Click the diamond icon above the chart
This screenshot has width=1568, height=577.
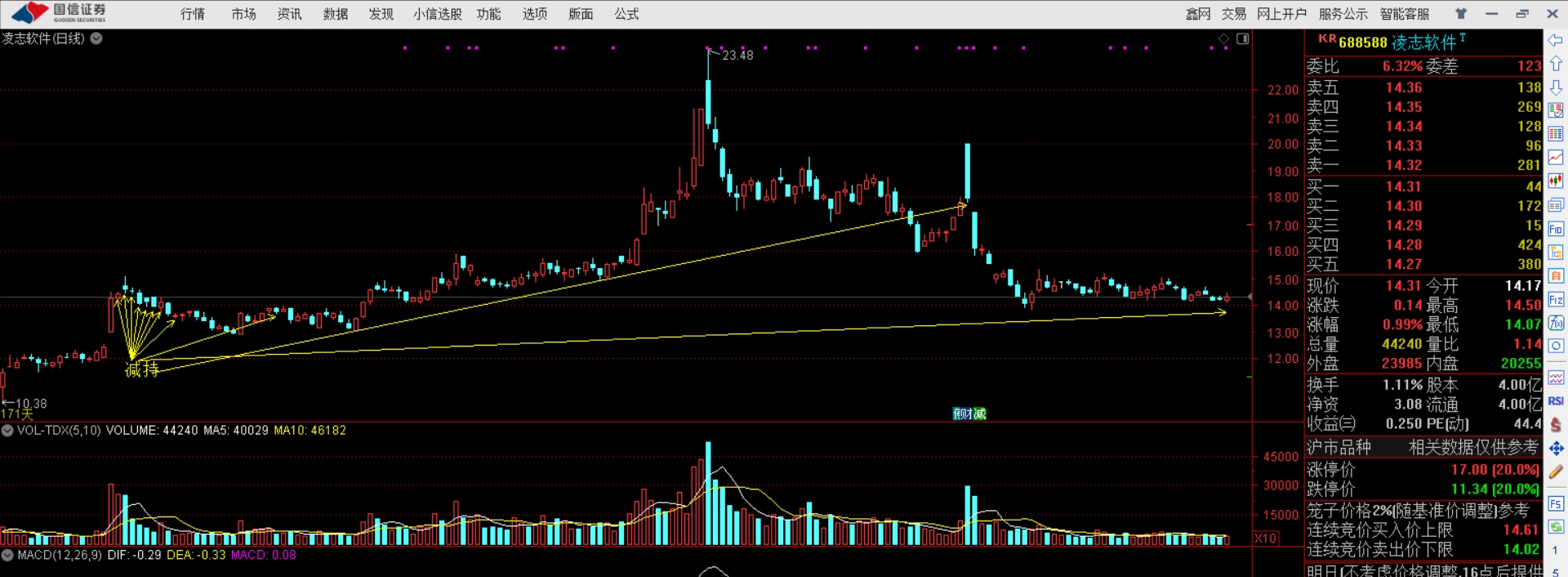tap(1223, 38)
